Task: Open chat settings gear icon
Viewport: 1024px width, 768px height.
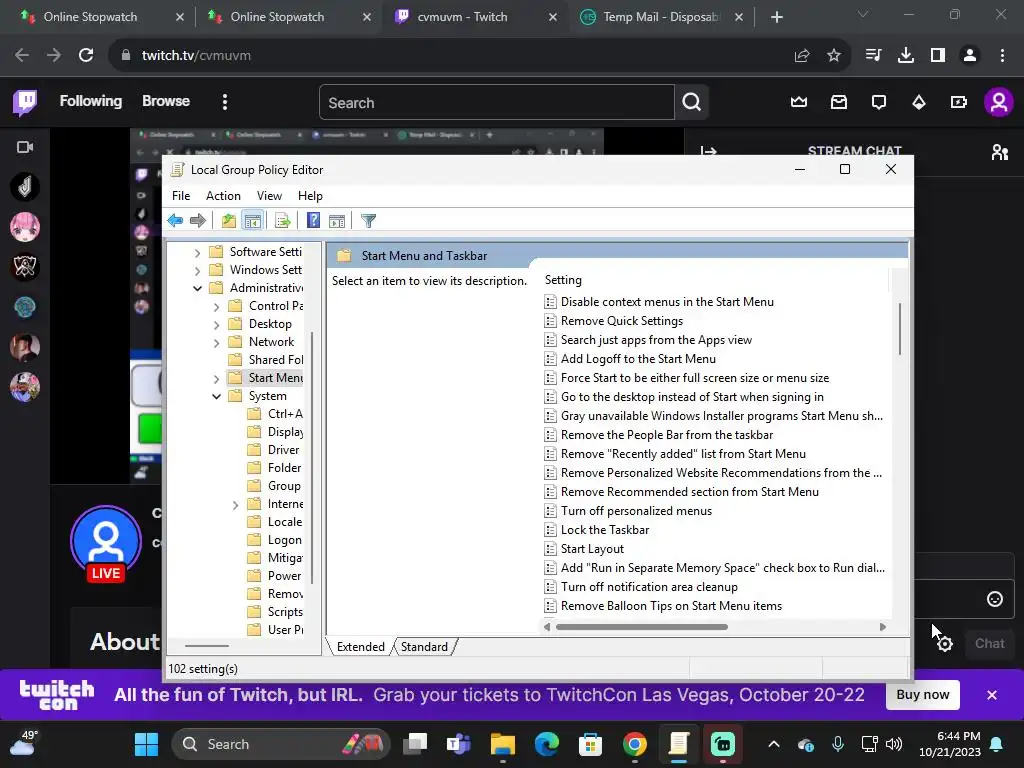Action: [944, 644]
